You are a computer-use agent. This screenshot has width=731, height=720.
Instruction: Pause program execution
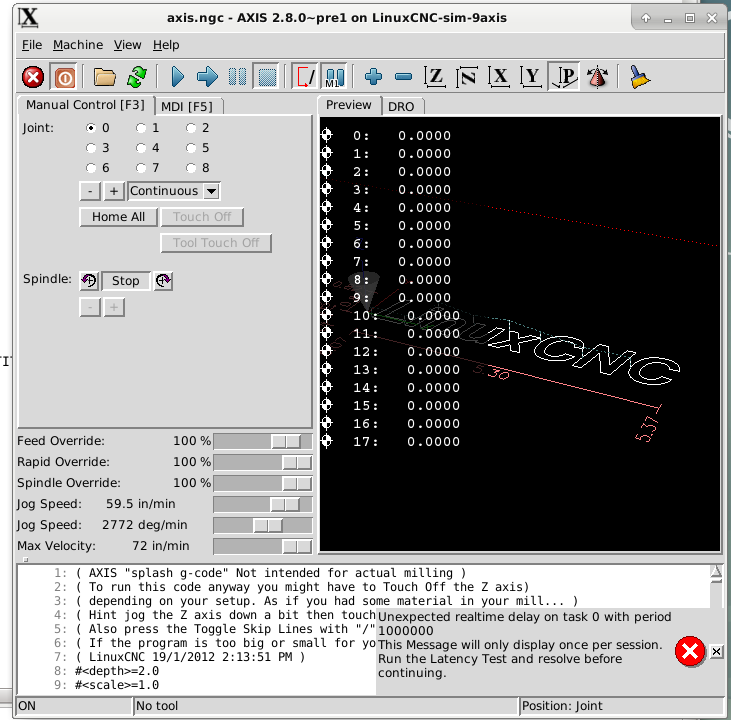point(237,77)
